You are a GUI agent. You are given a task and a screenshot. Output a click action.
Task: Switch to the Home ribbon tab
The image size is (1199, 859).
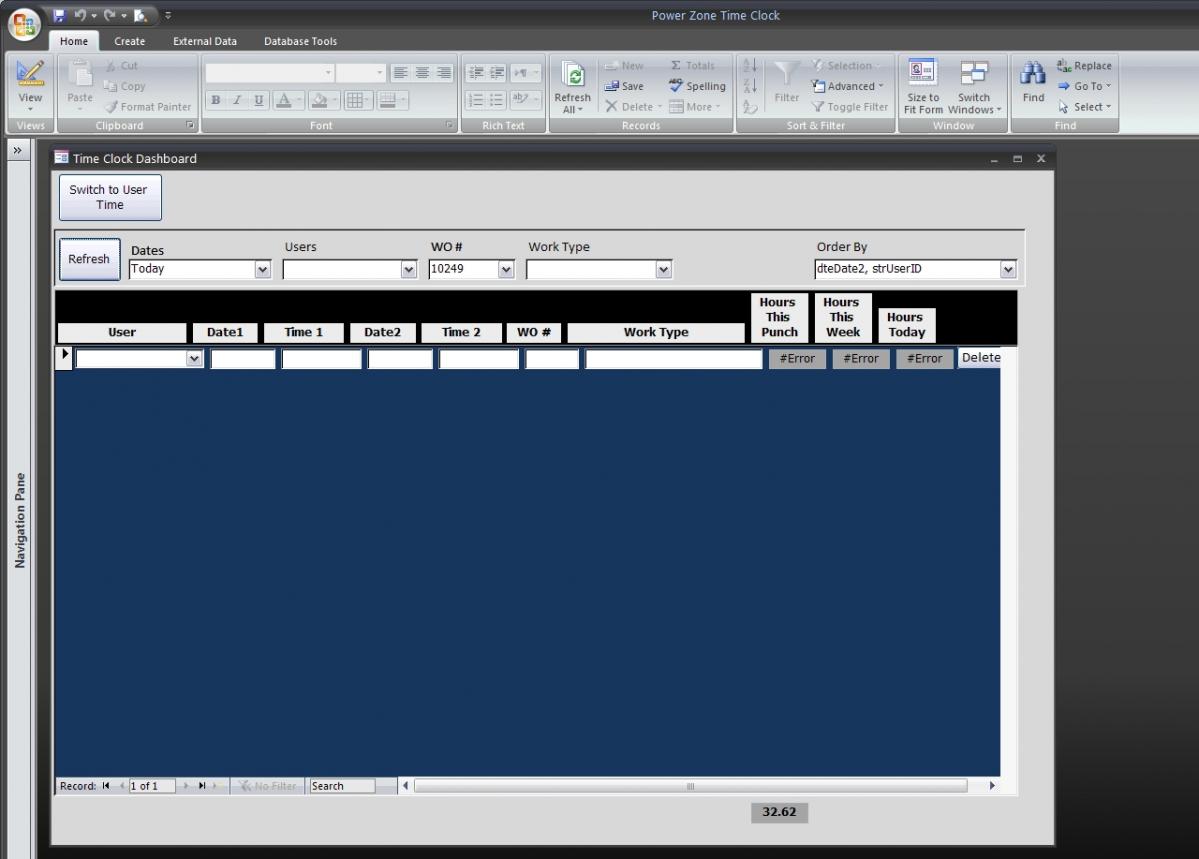coord(74,41)
